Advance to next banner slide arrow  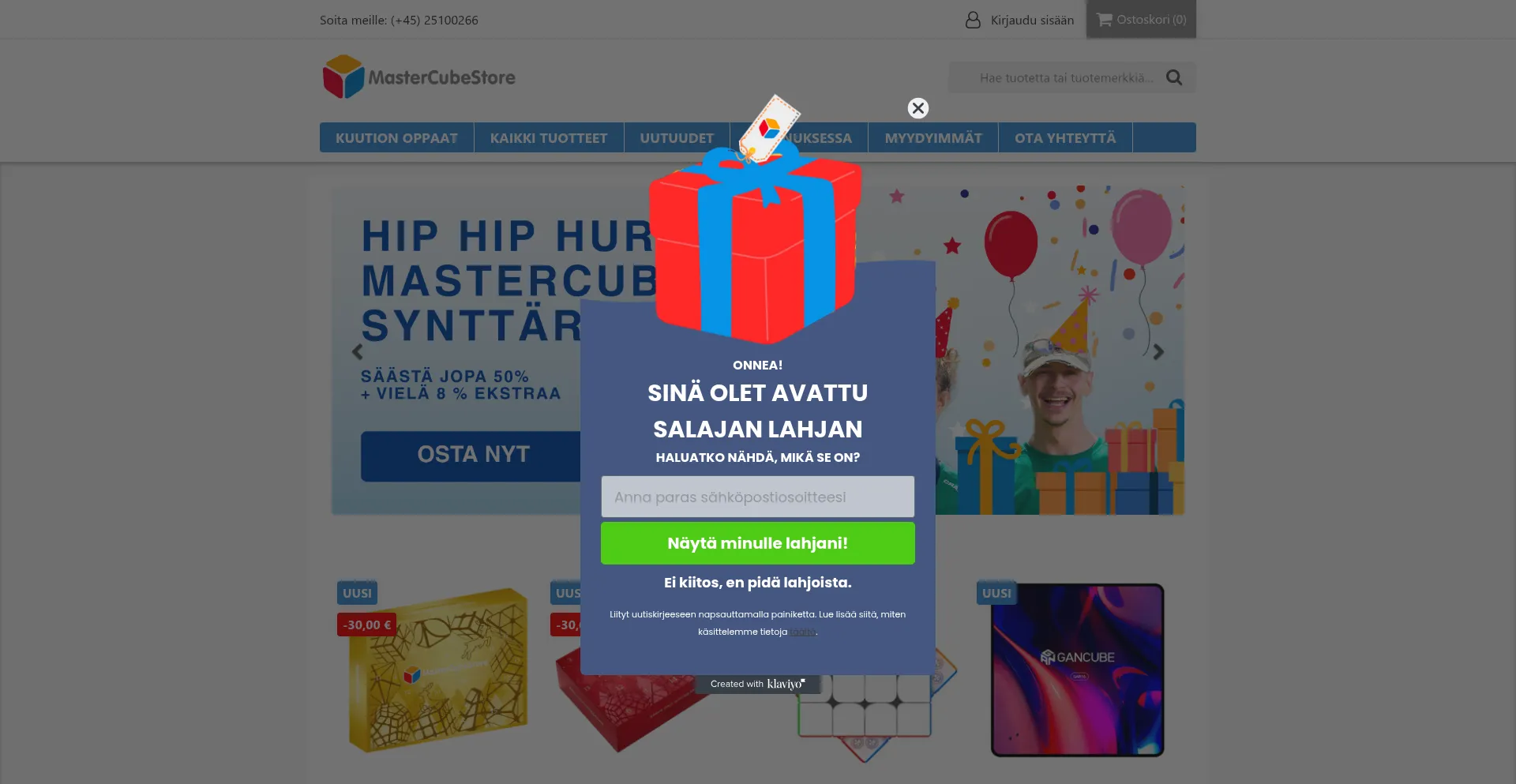(1158, 351)
